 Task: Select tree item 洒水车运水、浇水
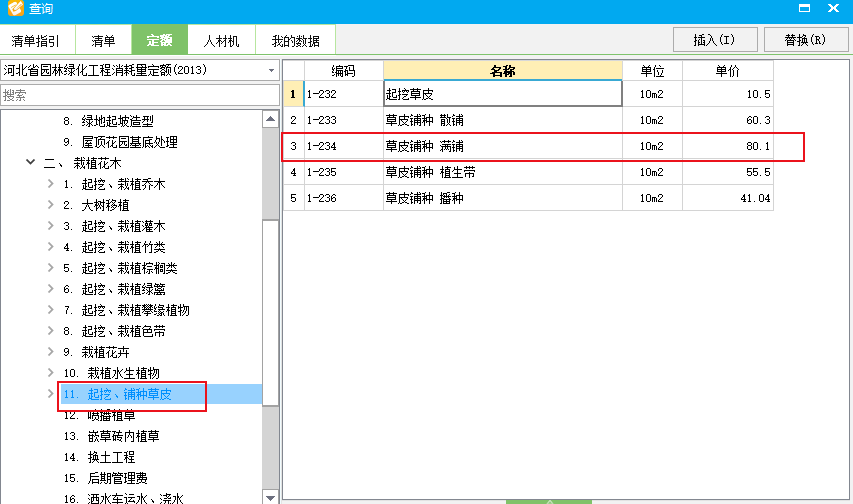click(x=123, y=498)
